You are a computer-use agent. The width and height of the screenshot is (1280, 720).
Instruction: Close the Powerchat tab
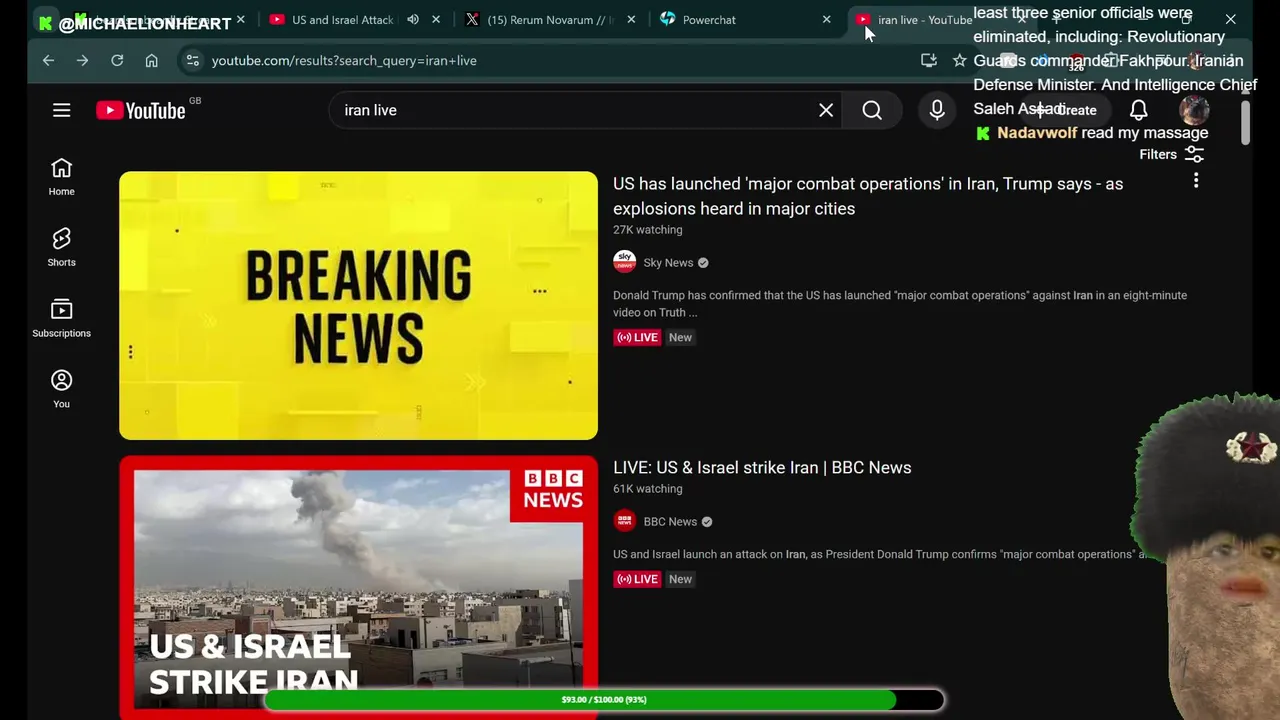tap(826, 19)
